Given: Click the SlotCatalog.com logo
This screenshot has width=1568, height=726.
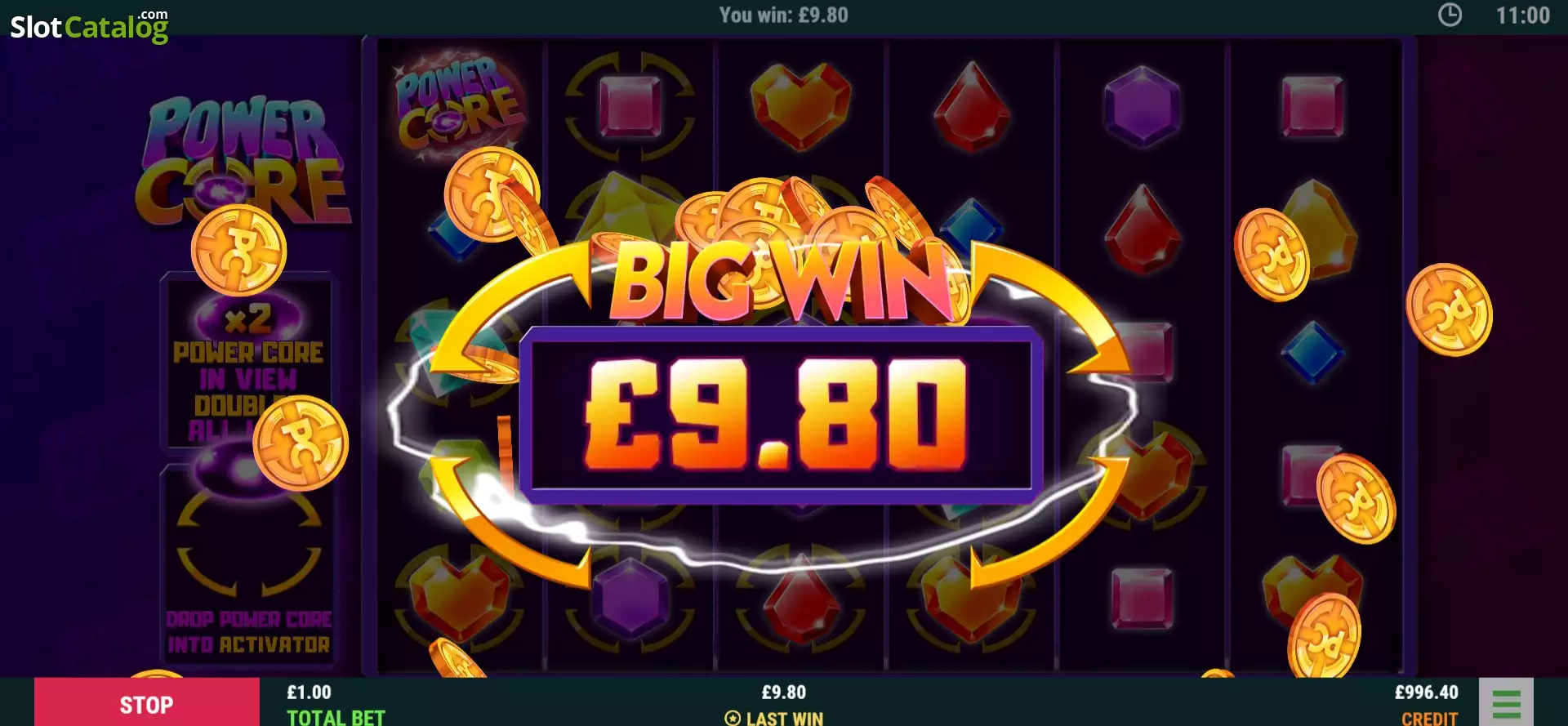Looking at the screenshot, I should pyautogui.click(x=89, y=25).
